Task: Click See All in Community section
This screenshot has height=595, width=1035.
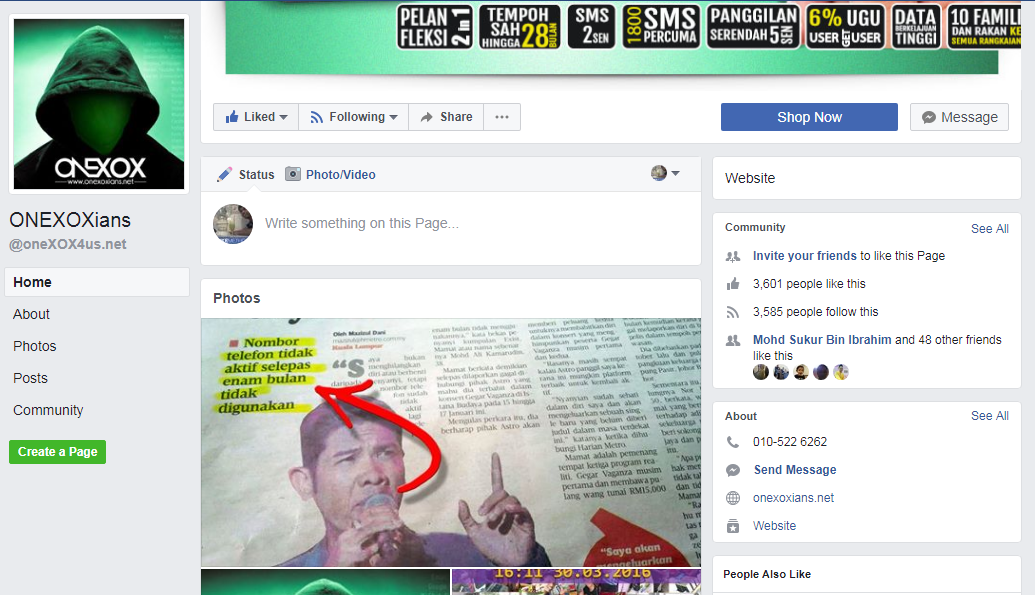Action: [x=989, y=228]
